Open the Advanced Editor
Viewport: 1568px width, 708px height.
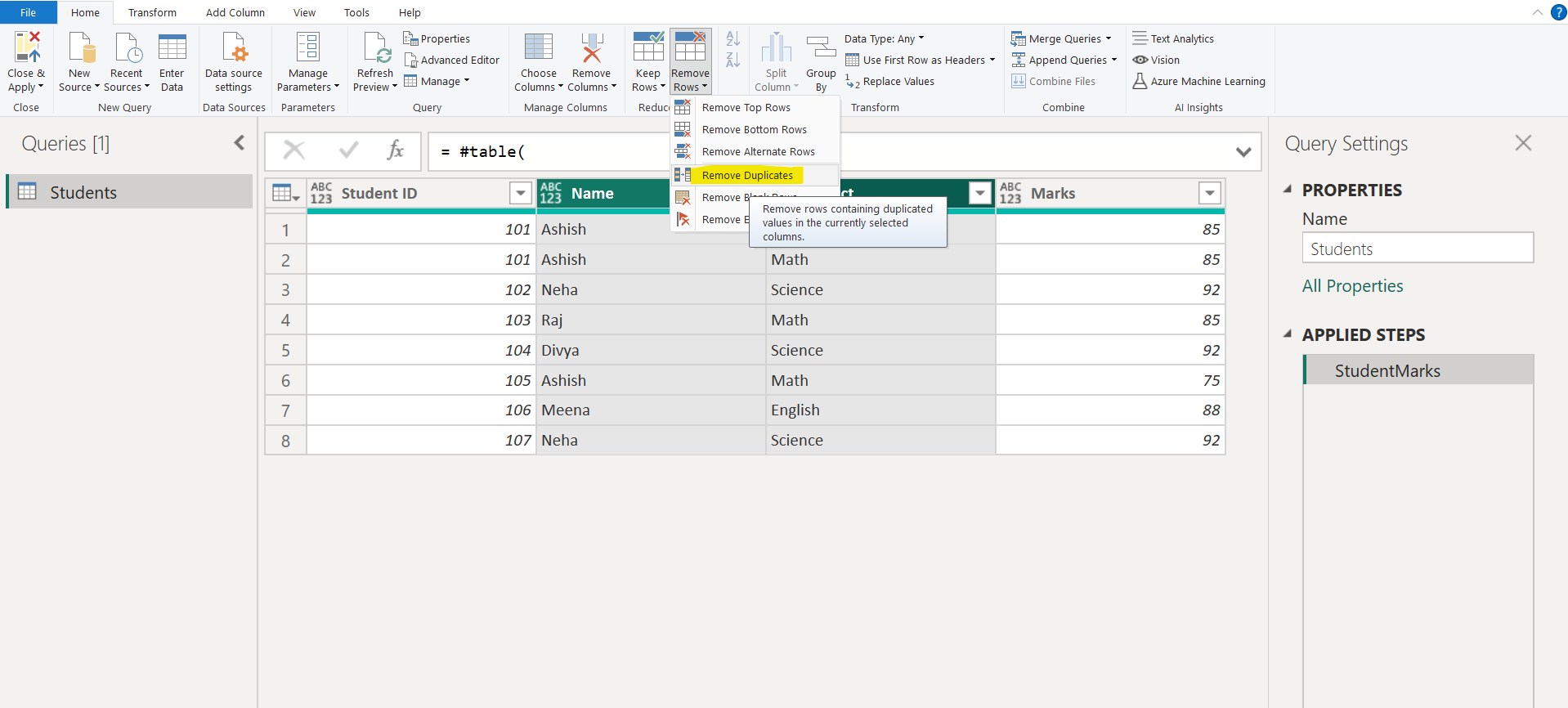tap(452, 60)
